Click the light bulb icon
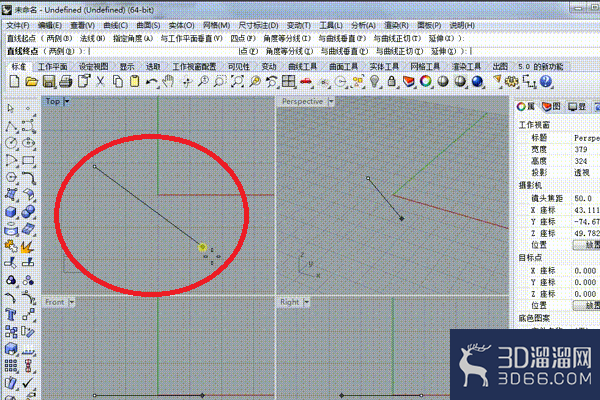The height and width of the screenshot is (400, 600). pos(375,81)
